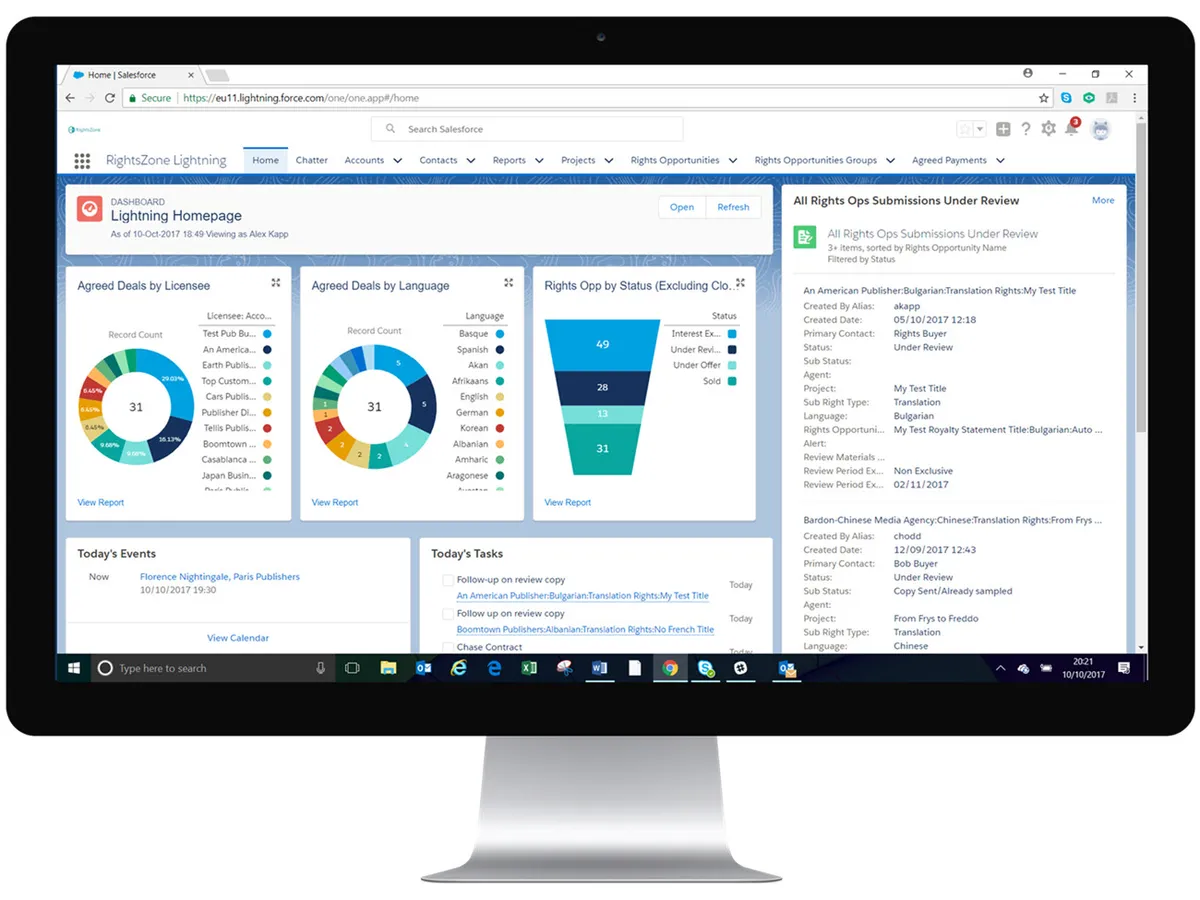Expand the Projects tab dropdown arrow
The height and width of the screenshot is (900, 1200).
[x=609, y=160]
